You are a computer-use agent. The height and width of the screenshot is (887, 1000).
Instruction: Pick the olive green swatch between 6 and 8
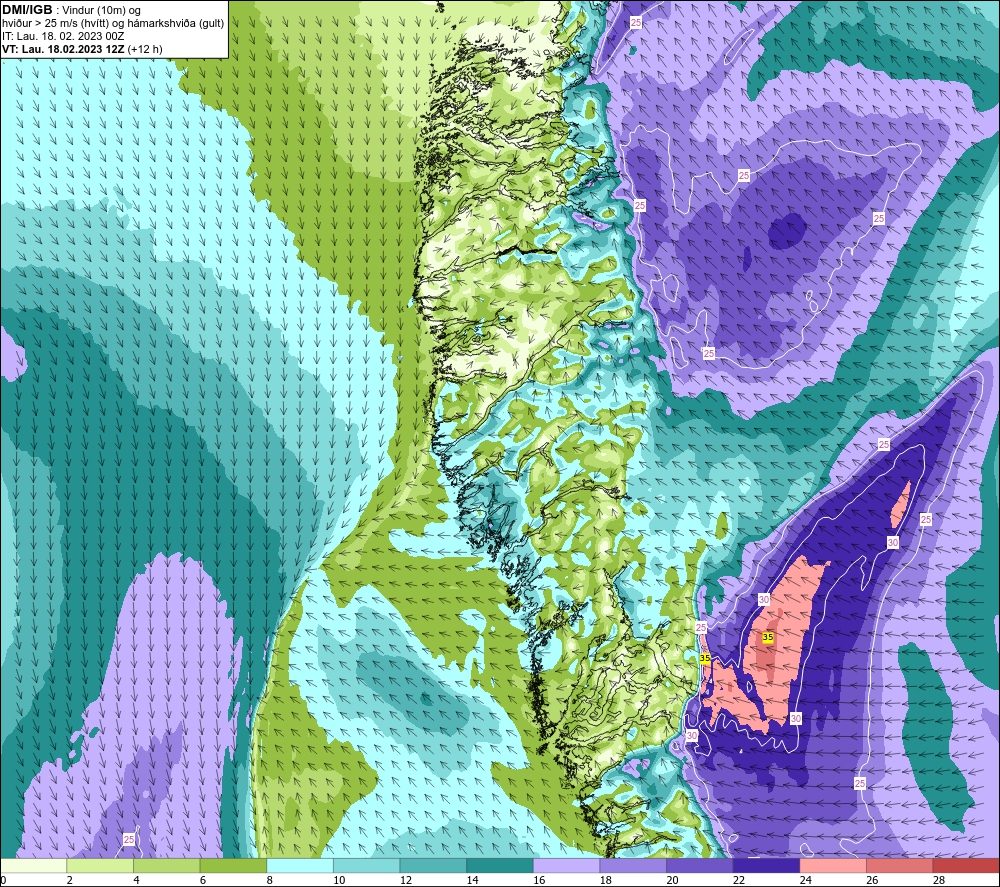(233, 865)
